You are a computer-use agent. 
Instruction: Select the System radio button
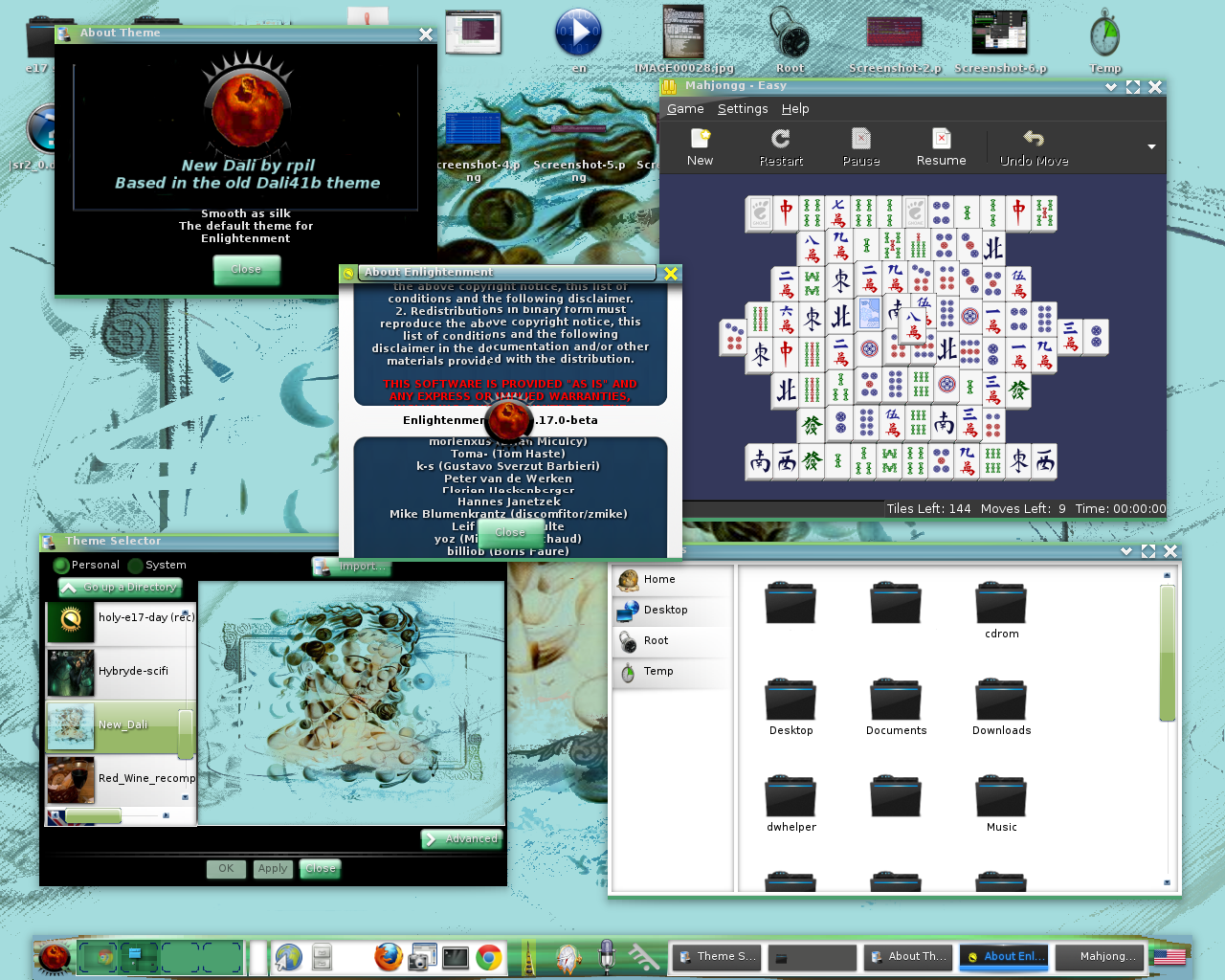[x=158, y=566]
